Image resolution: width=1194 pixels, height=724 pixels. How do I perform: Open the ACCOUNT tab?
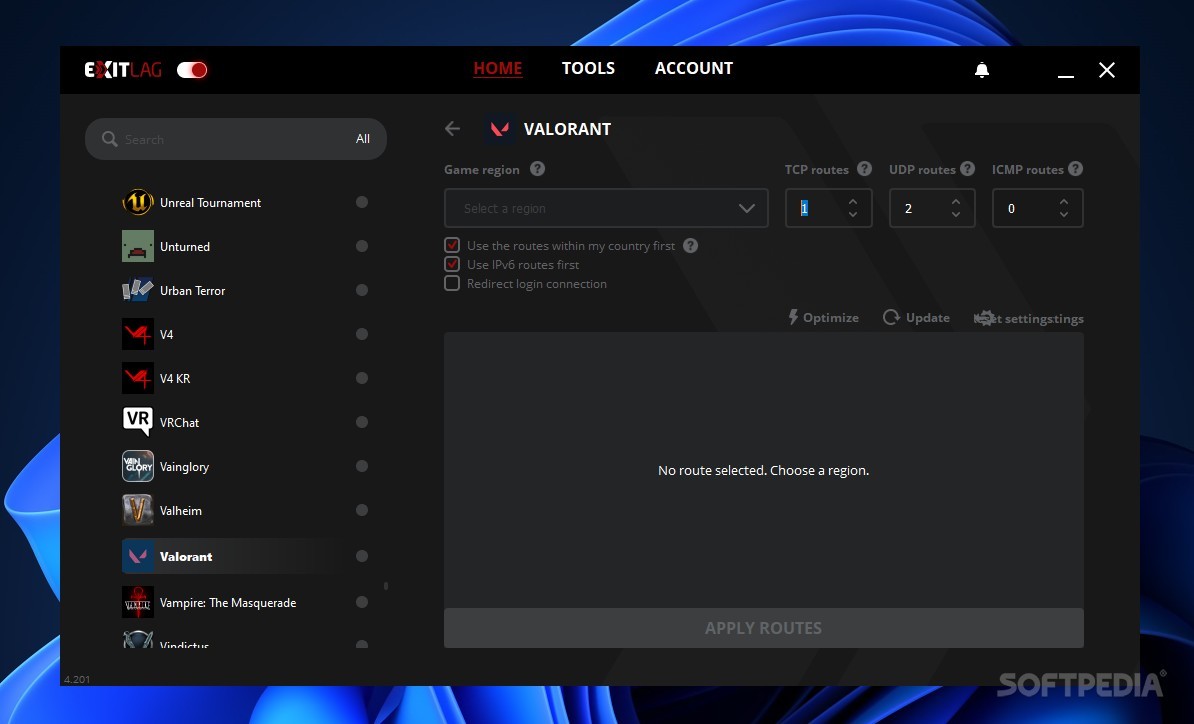point(694,69)
